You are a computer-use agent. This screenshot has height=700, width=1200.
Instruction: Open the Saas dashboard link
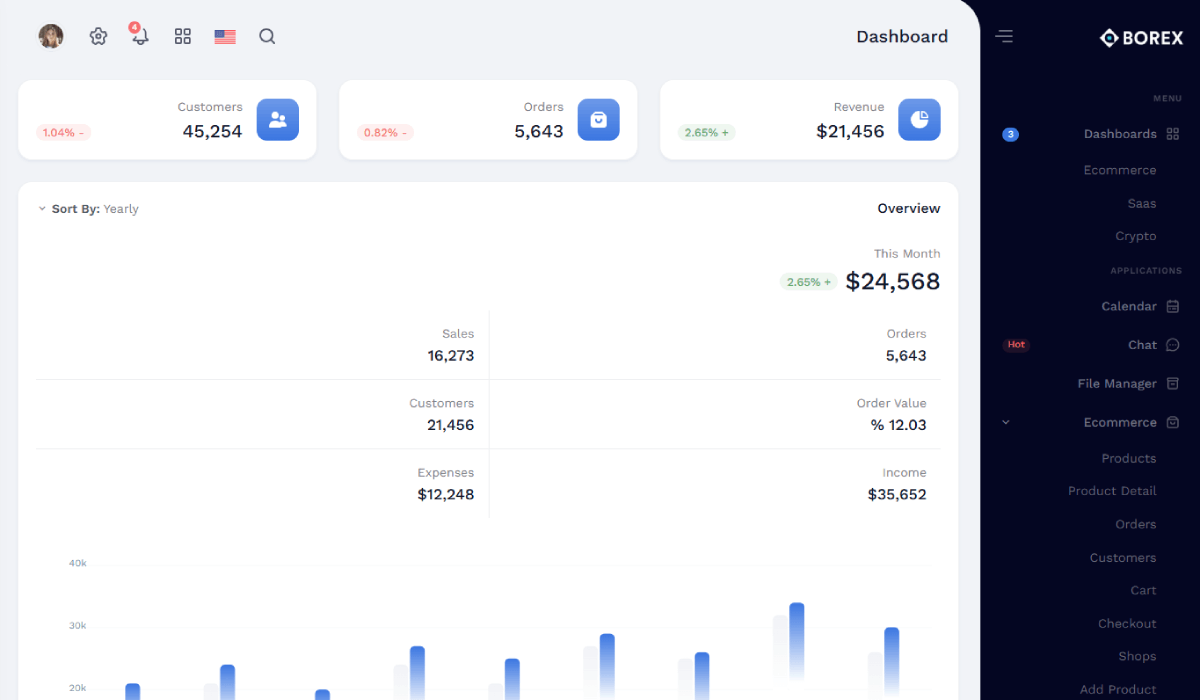coord(1142,203)
